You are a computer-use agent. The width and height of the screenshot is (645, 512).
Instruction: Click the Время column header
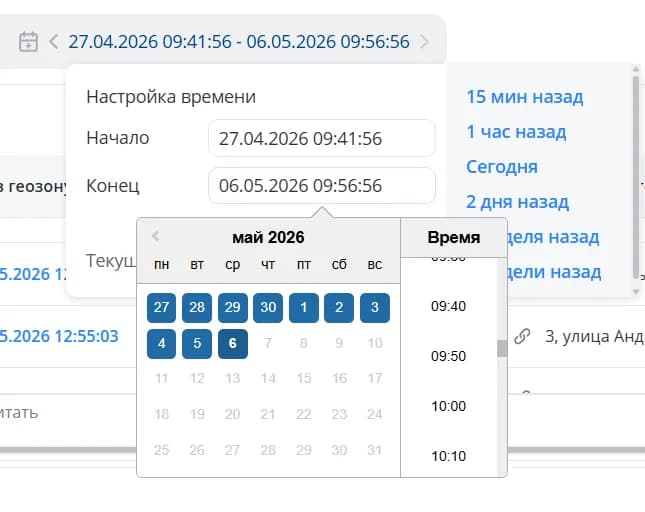click(x=454, y=237)
